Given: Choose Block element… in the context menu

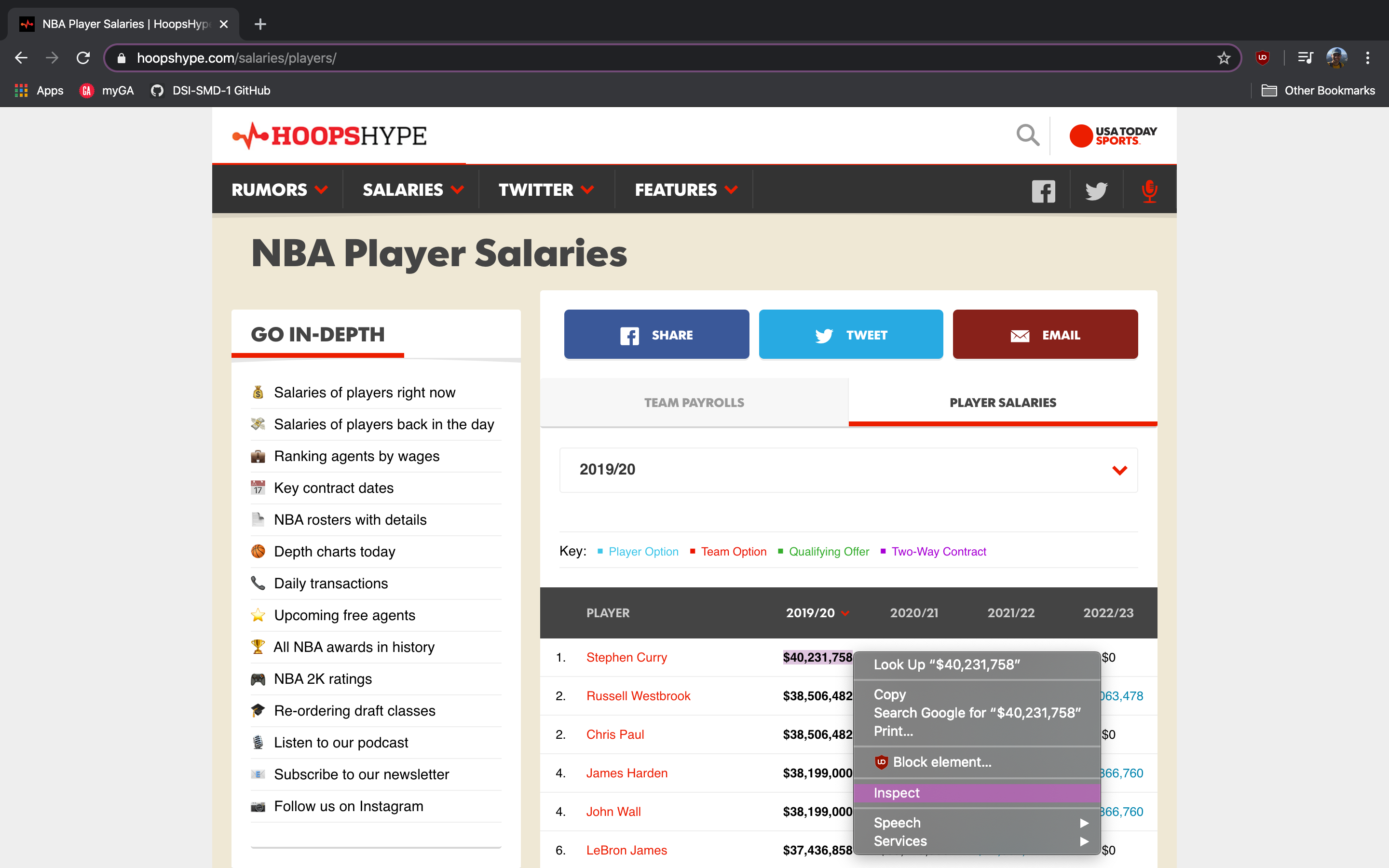Looking at the screenshot, I should pyautogui.click(x=977, y=762).
